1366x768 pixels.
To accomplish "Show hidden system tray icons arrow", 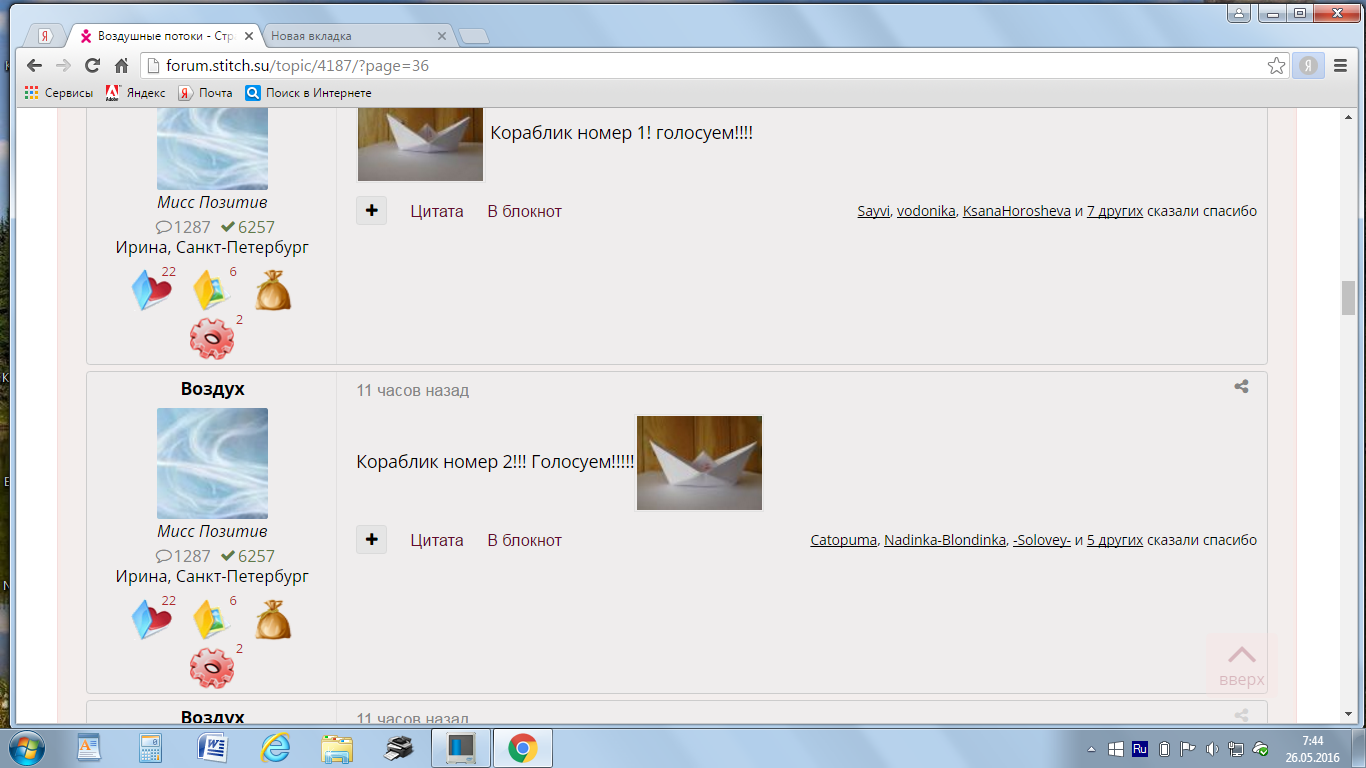I will [1091, 748].
